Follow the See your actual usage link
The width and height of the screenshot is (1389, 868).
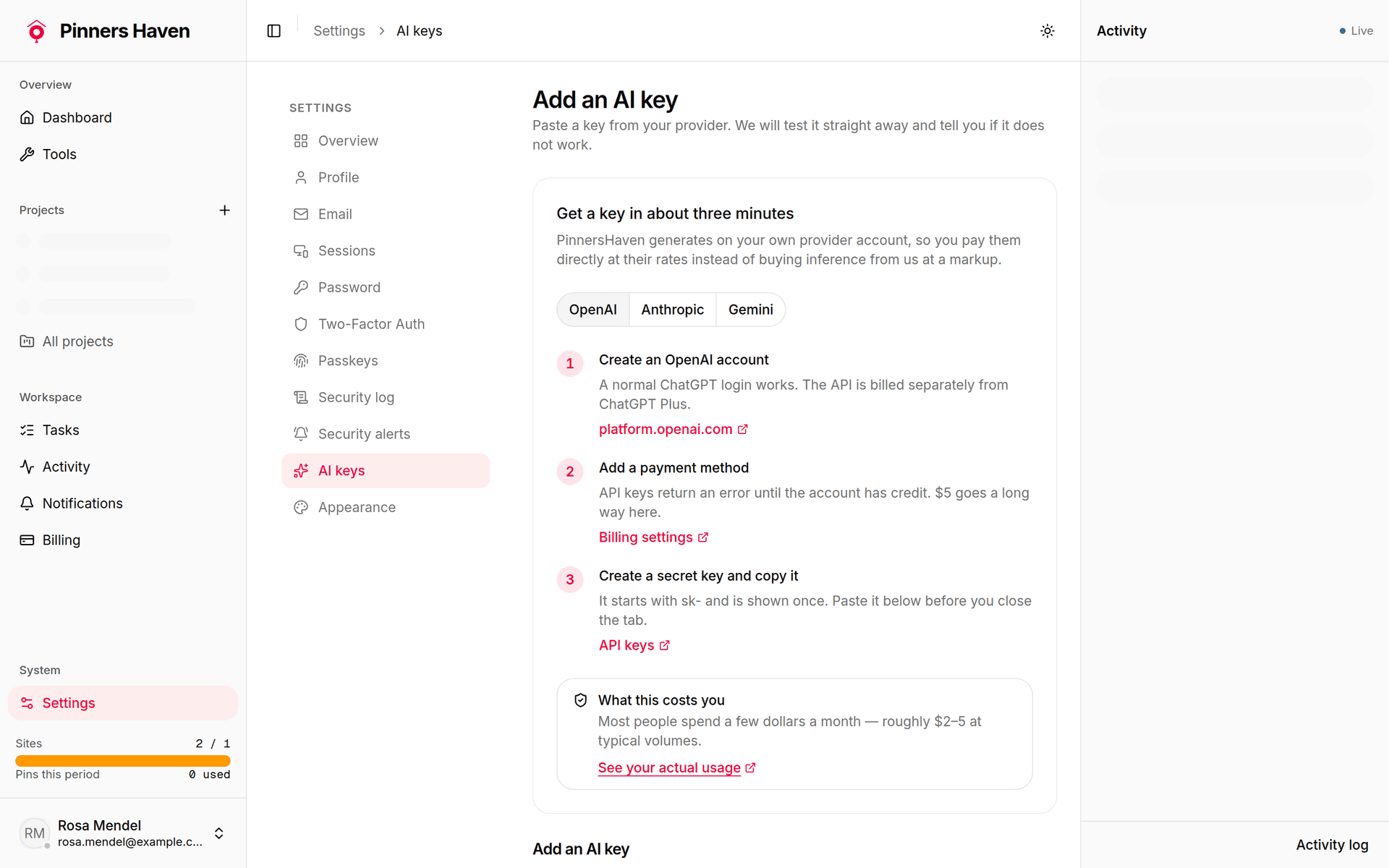pos(676,768)
